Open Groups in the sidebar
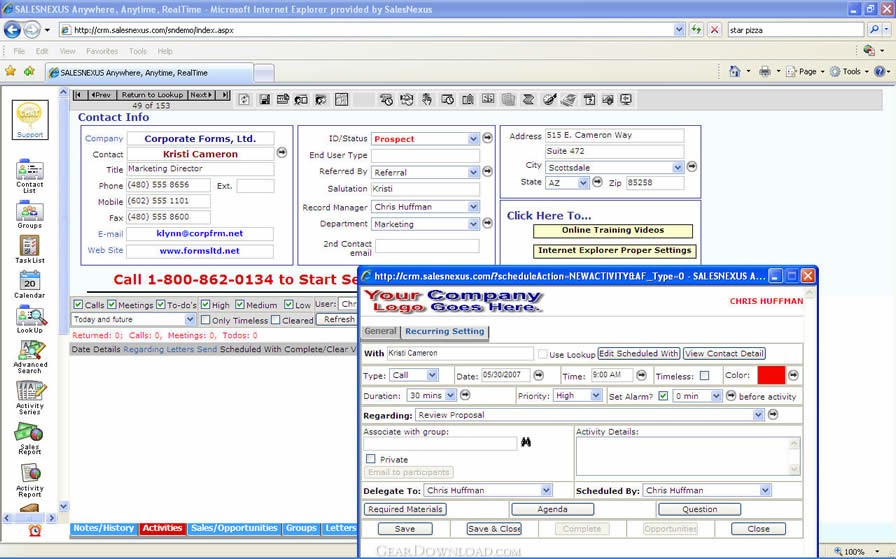896x559 pixels. click(30, 215)
